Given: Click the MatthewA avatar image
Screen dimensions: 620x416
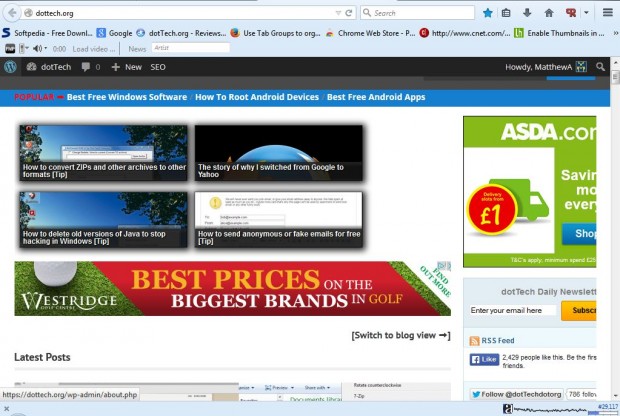Looking at the screenshot, I should point(581,67).
